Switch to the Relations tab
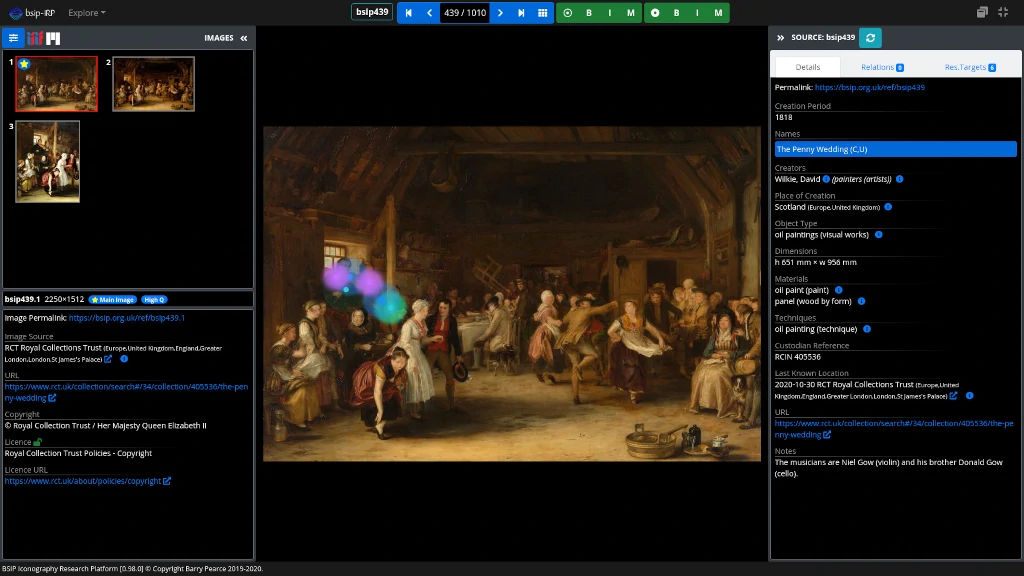This screenshot has height=576, width=1024. point(882,67)
